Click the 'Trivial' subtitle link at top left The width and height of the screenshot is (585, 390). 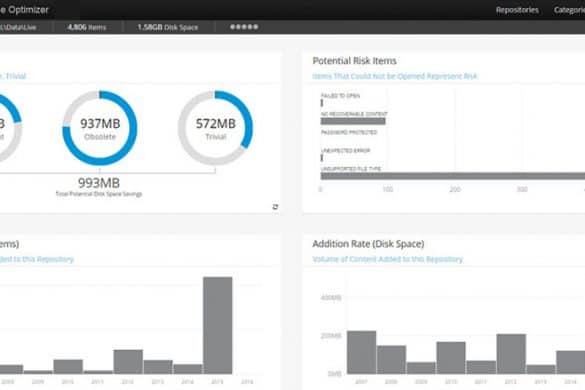click(13, 77)
